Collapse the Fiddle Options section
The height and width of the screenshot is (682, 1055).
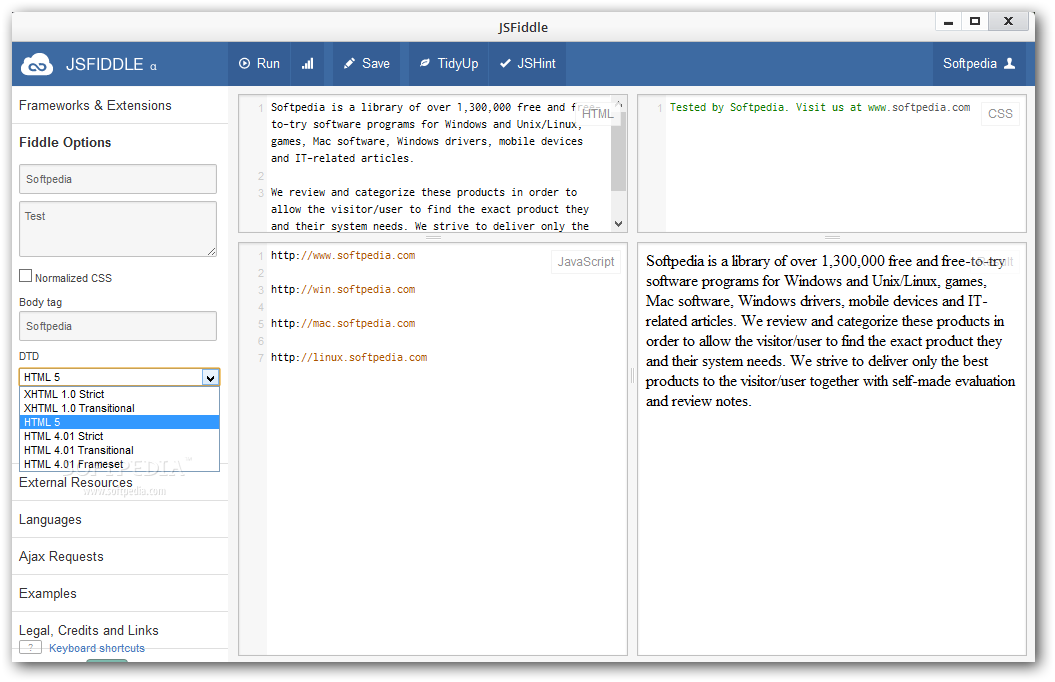point(65,143)
